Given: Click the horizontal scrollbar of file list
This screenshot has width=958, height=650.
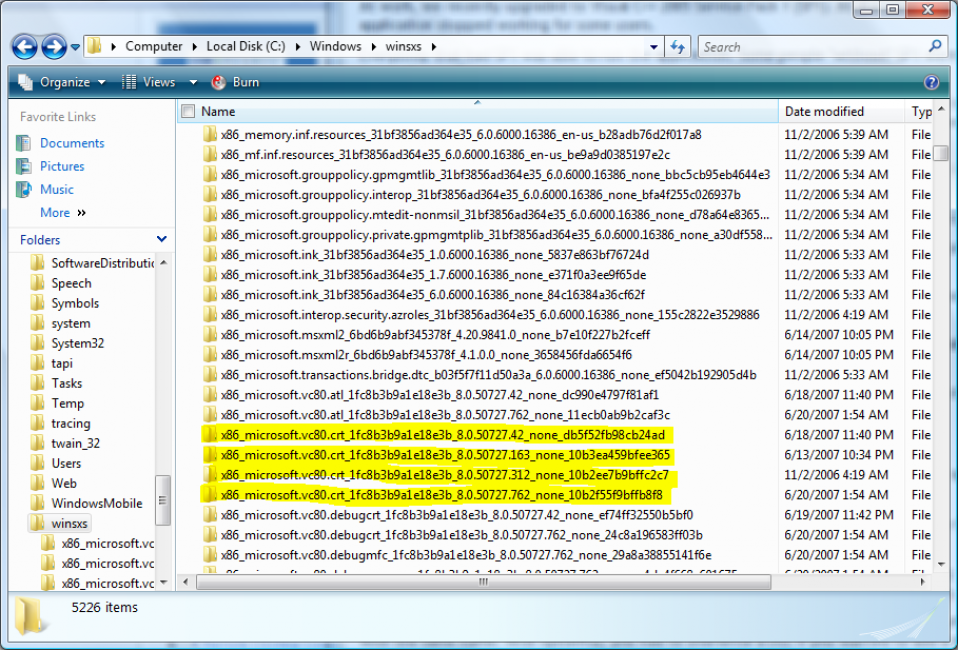Looking at the screenshot, I should [x=483, y=582].
